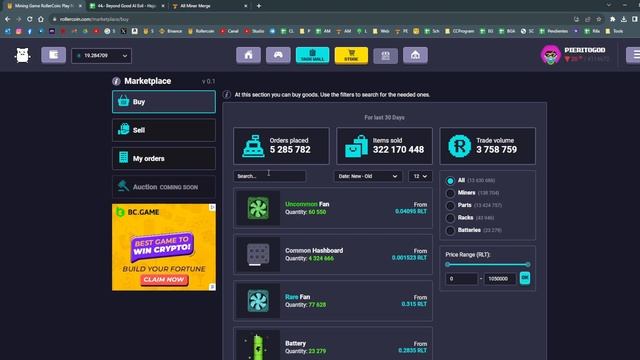Image resolution: width=640 pixels, height=360 pixels.
Task: Click the Common Hashboard thumbnail image
Action: click(258, 254)
